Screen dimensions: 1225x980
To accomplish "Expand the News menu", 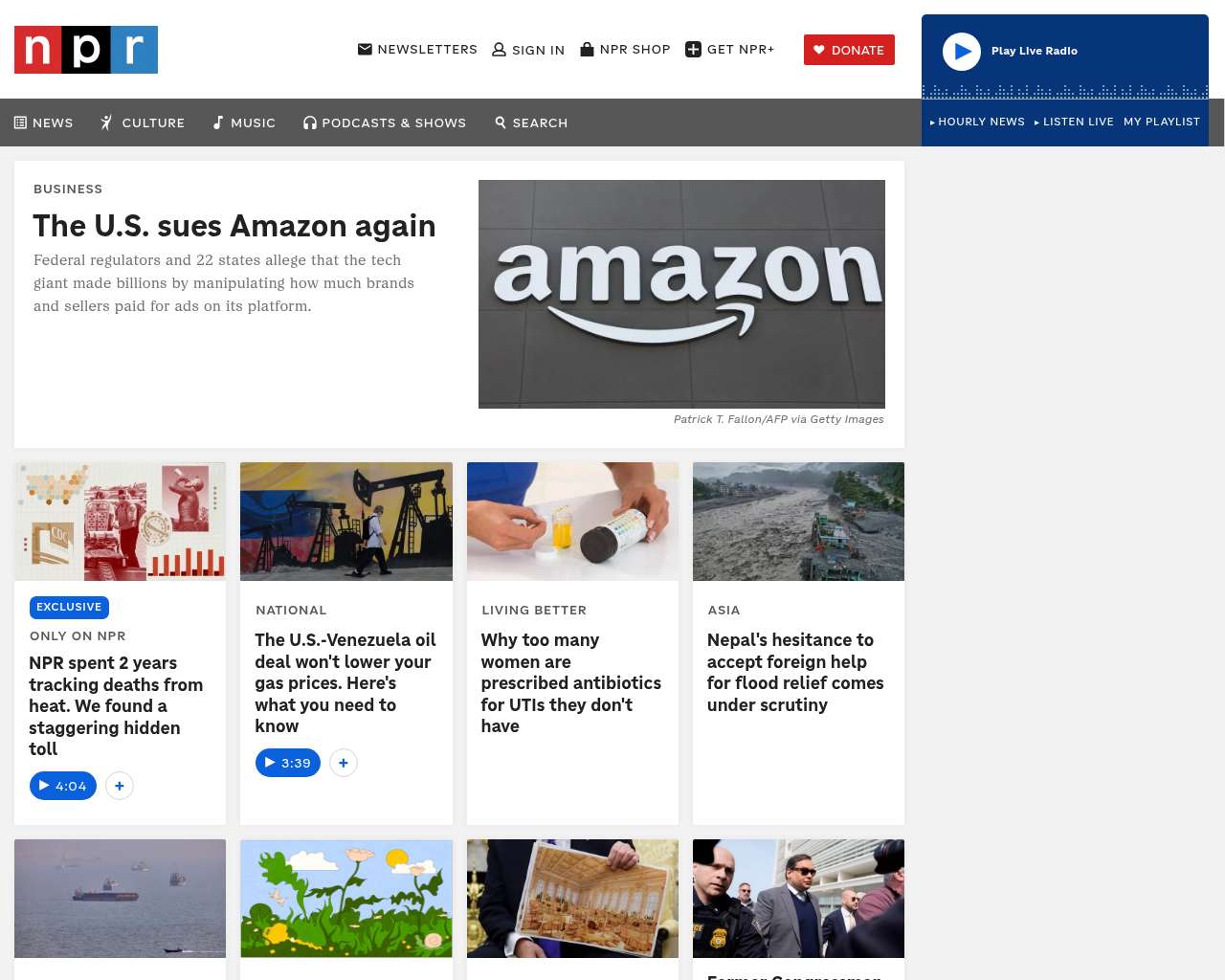I will click(44, 122).
